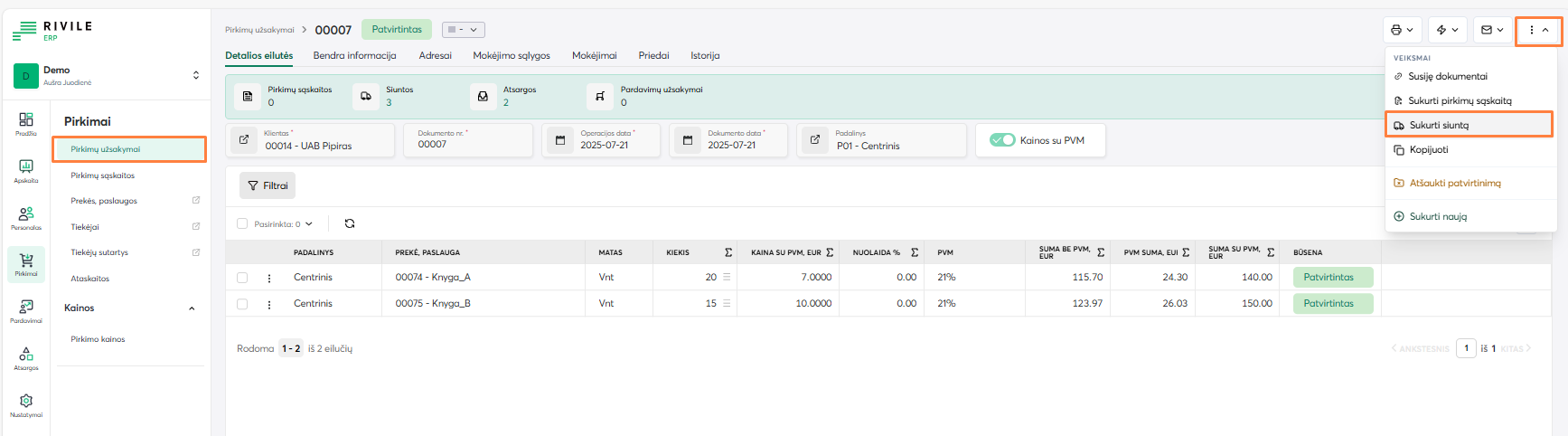The image size is (1568, 436).
Task: Click the Filtrai button
Action: click(268, 185)
